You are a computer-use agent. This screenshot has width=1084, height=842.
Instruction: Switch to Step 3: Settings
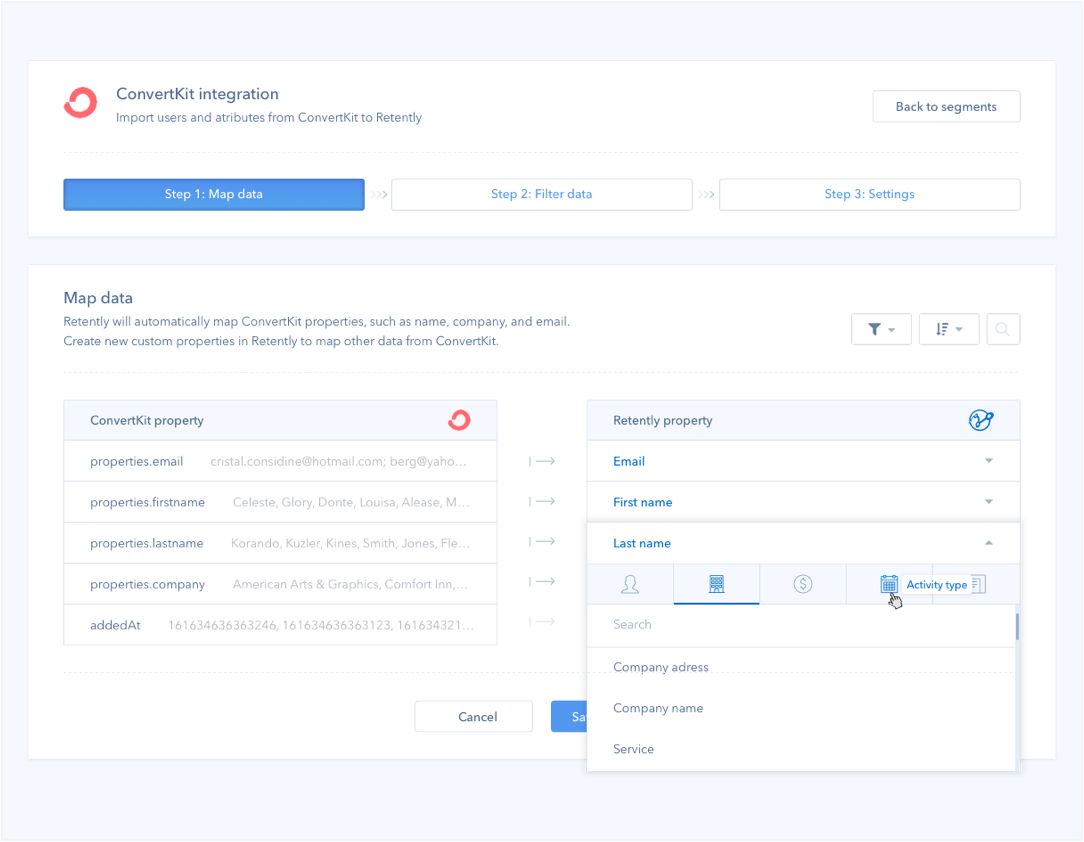click(x=869, y=194)
